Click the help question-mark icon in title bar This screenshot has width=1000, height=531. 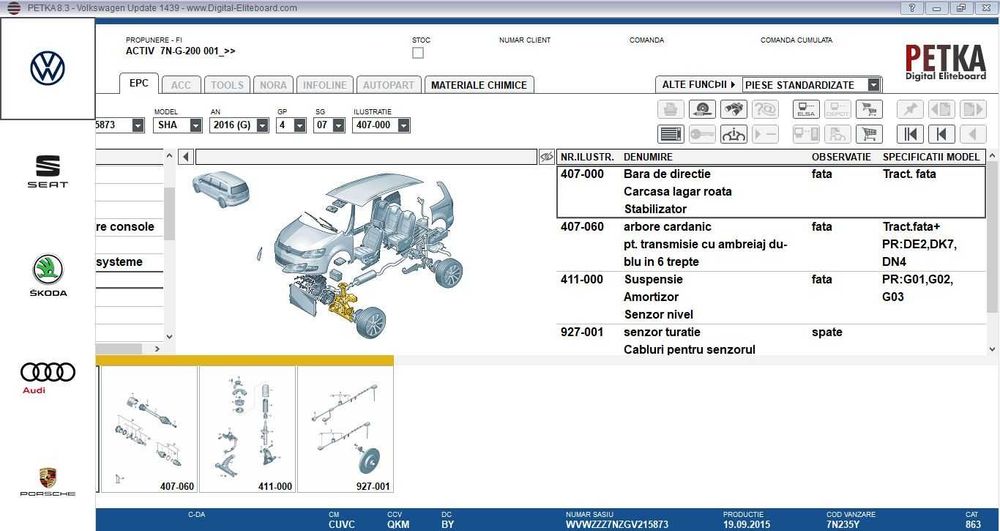[912, 8]
